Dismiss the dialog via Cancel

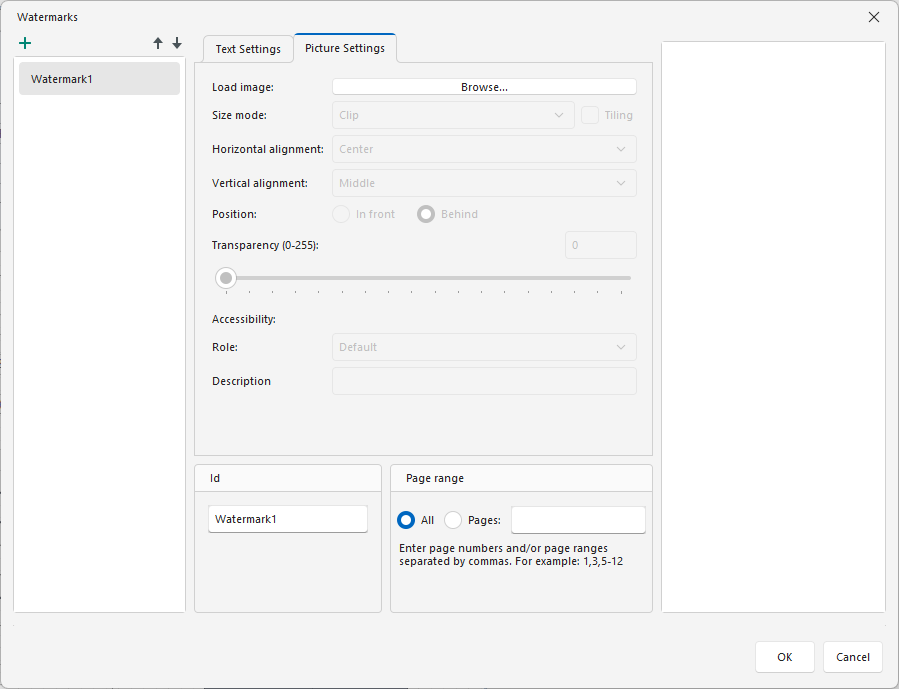pos(852,657)
